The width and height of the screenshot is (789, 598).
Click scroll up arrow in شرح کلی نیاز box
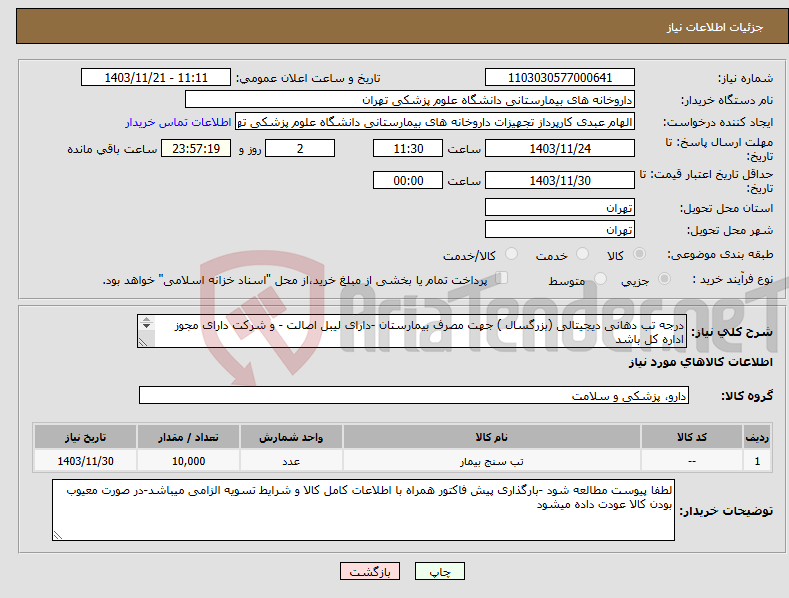[146, 319]
